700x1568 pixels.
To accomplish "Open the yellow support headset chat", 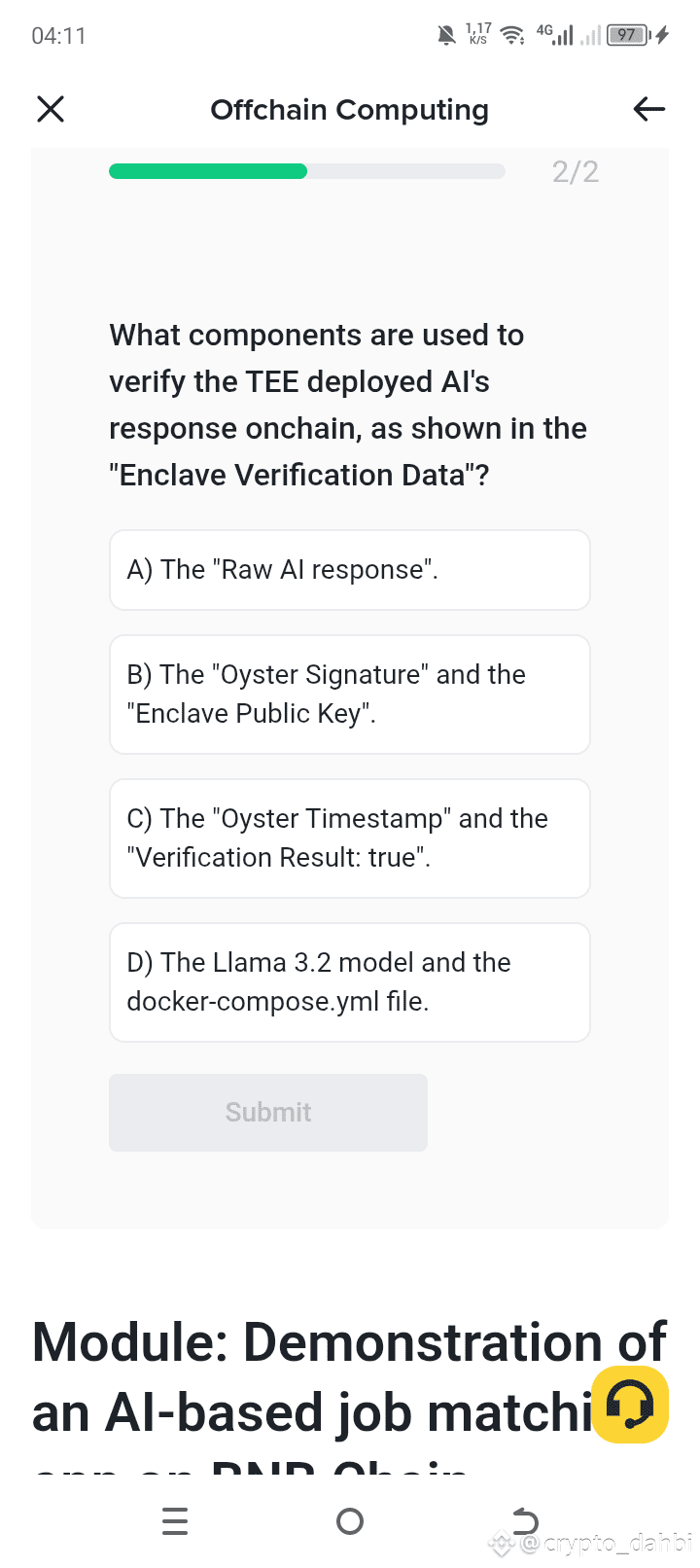I will point(630,1405).
